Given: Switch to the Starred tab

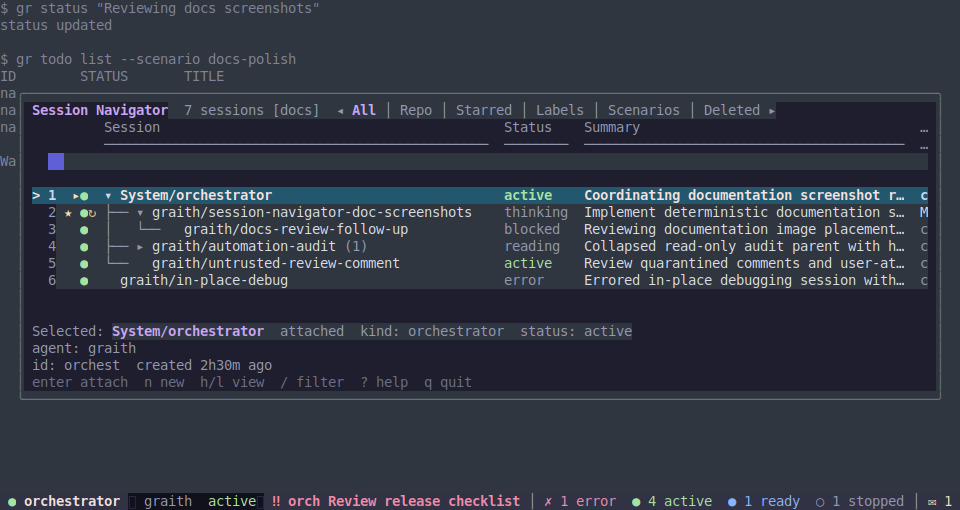Looking at the screenshot, I should point(484,110).
